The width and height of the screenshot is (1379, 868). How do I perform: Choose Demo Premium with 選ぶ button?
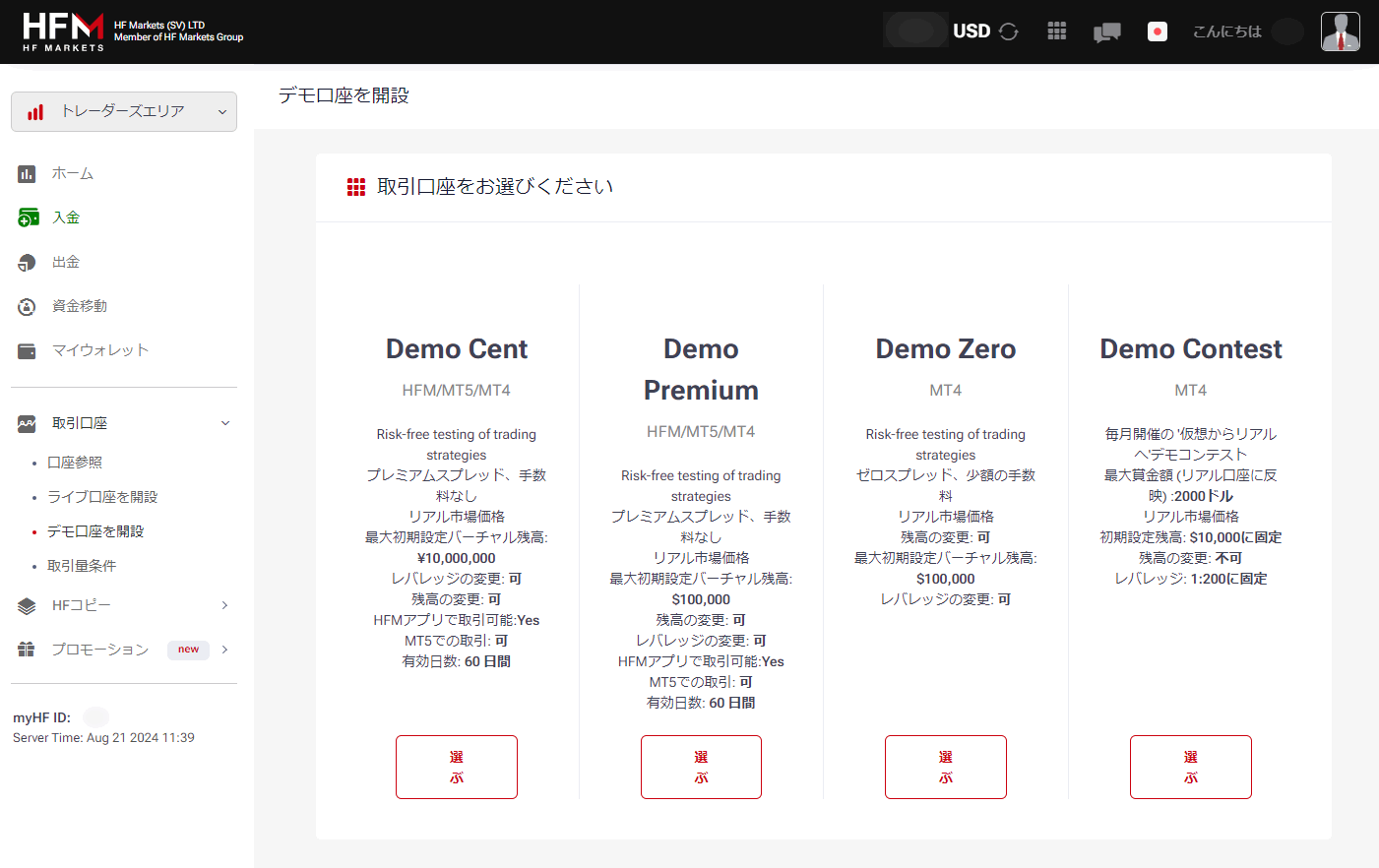701,767
